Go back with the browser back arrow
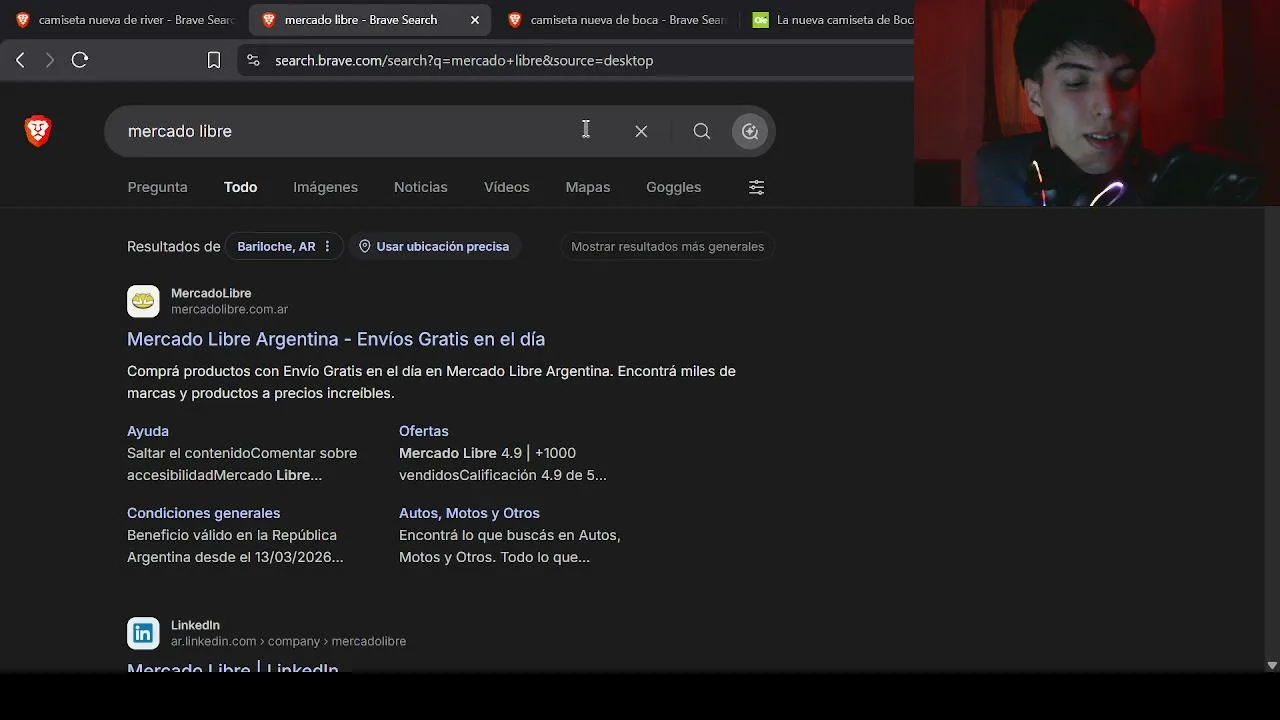The image size is (1280, 720). [x=20, y=60]
